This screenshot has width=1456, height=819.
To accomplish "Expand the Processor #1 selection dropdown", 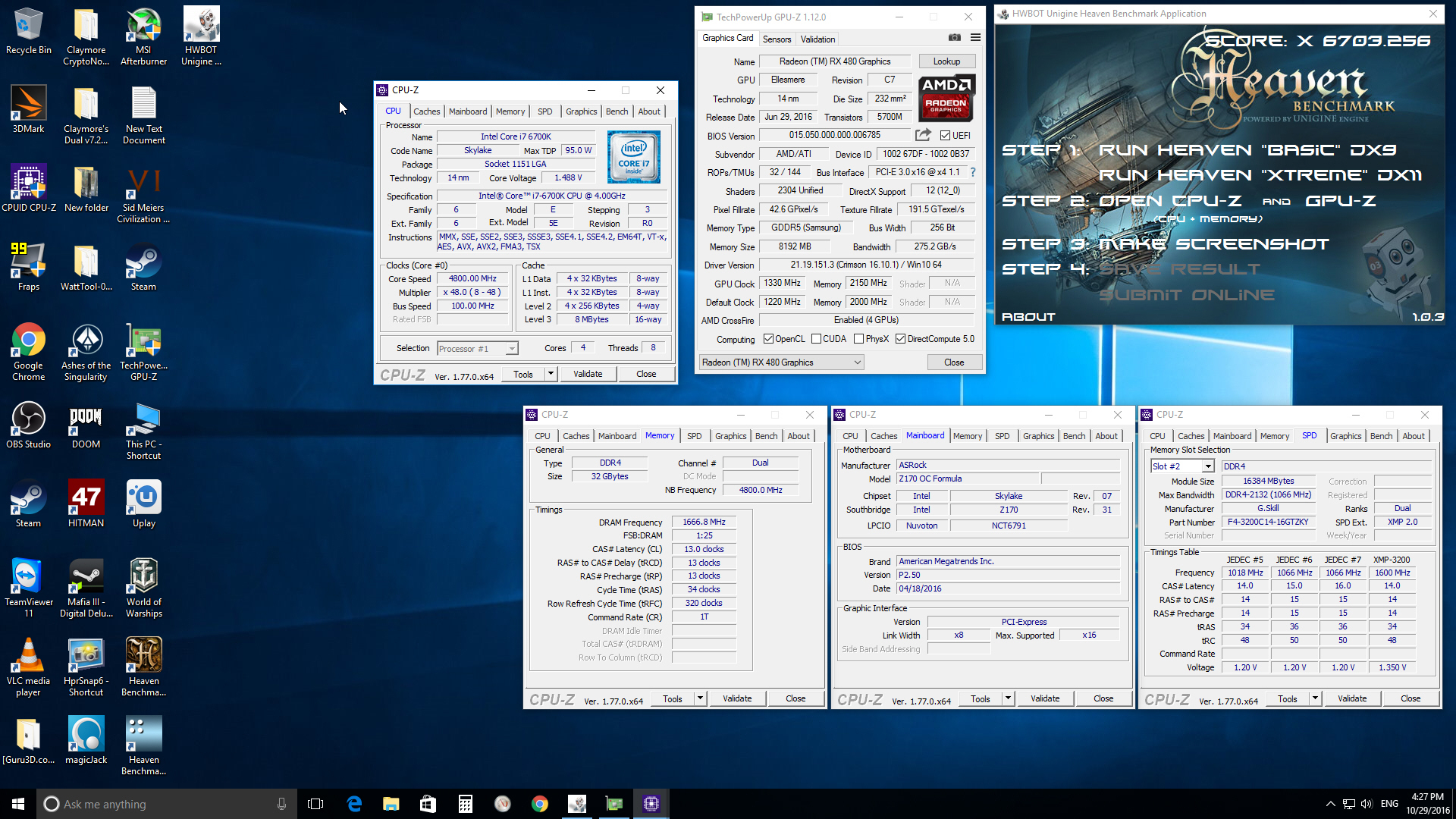I will click(x=512, y=349).
